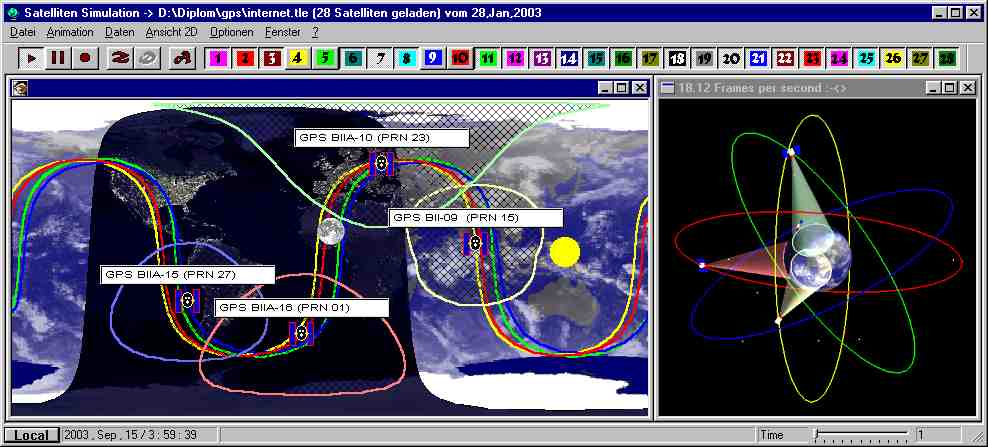Toggle satellite 14 navy button
Viewport: 988px width, 447px height.
569,59
